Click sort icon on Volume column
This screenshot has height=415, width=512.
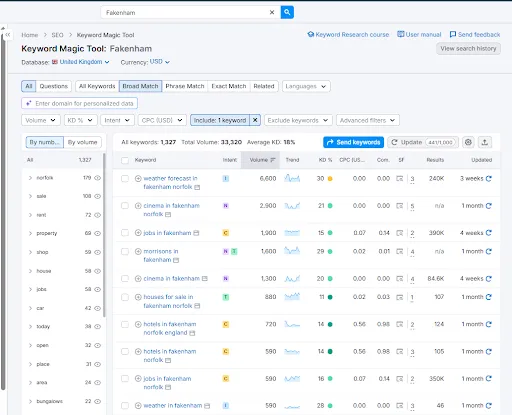[x=273, y=160]
